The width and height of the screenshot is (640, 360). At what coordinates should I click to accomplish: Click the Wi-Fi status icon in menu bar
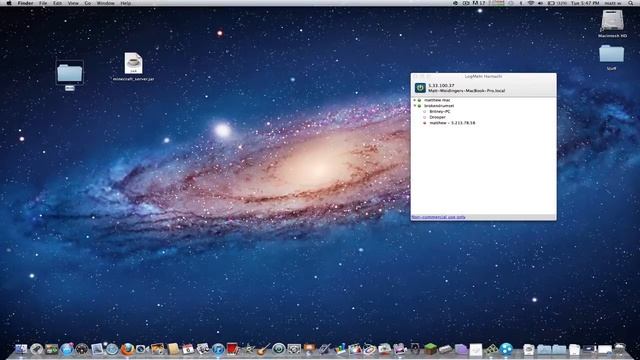[x=531, y=3]
